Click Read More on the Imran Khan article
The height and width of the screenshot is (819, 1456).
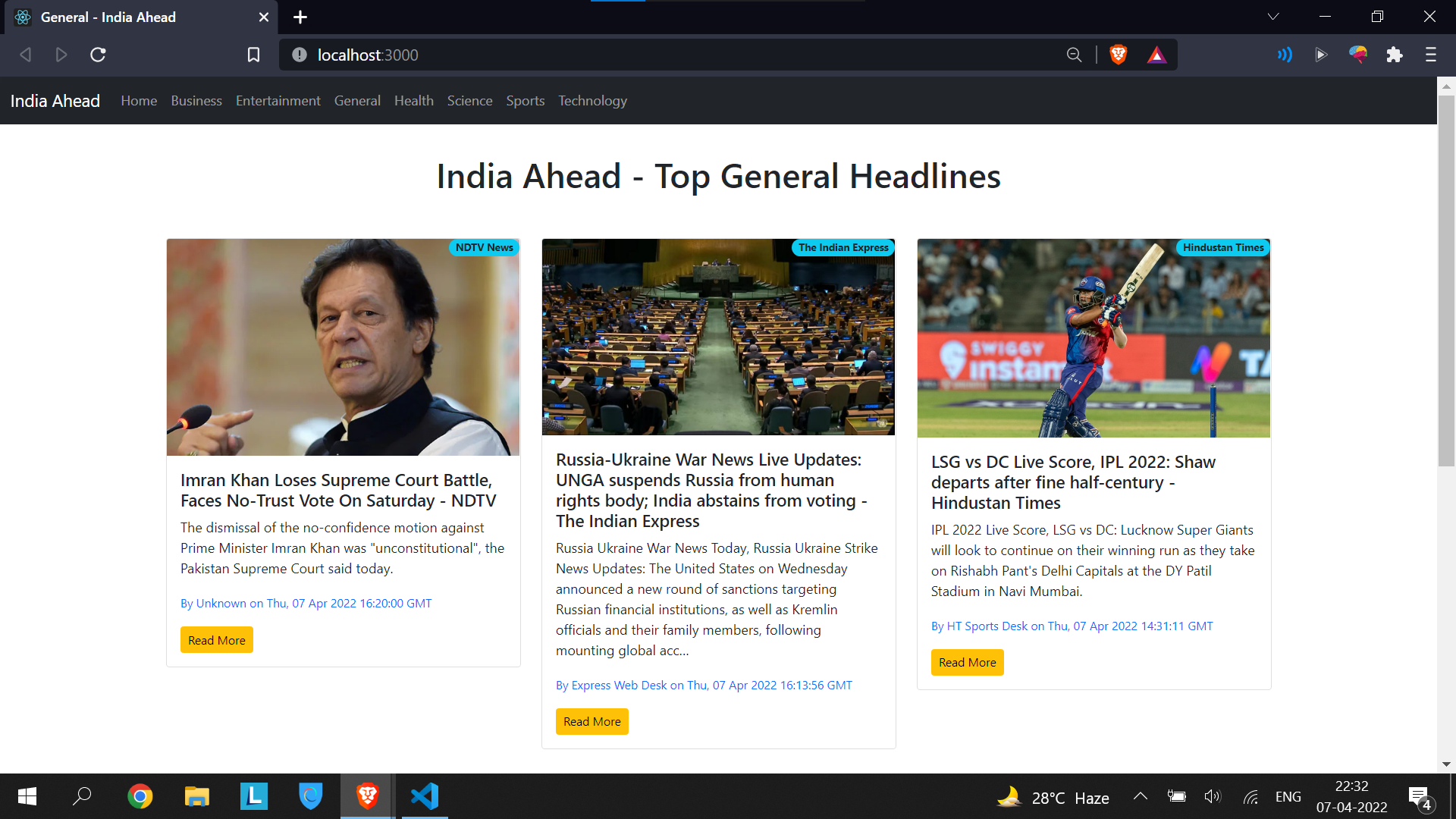(x=216, y=639)
